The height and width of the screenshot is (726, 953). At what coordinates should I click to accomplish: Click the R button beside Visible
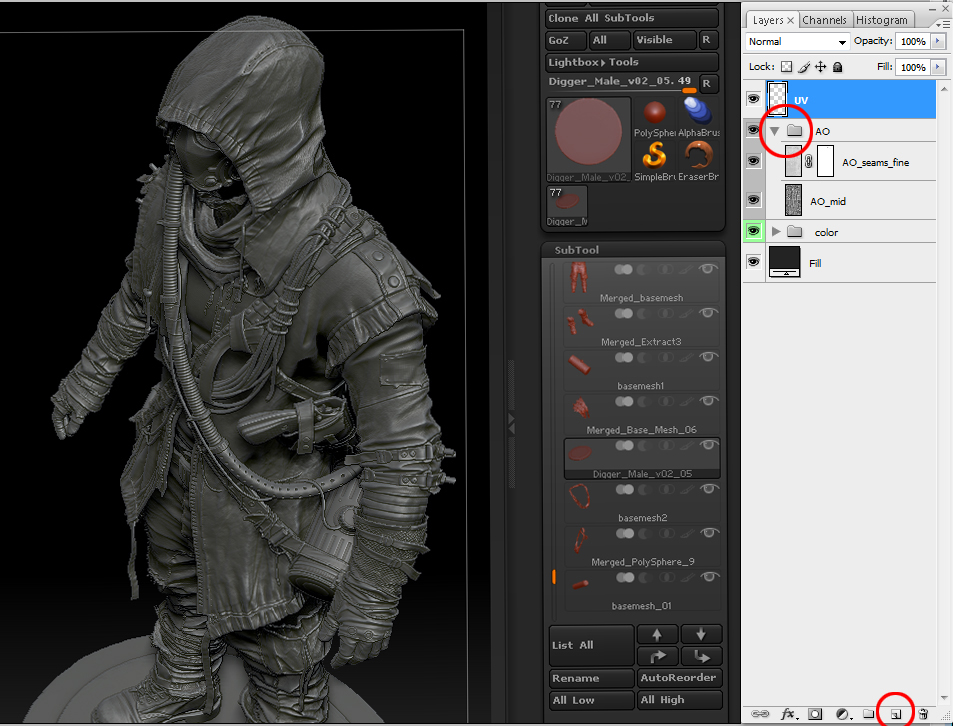pyautogui.click(x=707, y=40)
